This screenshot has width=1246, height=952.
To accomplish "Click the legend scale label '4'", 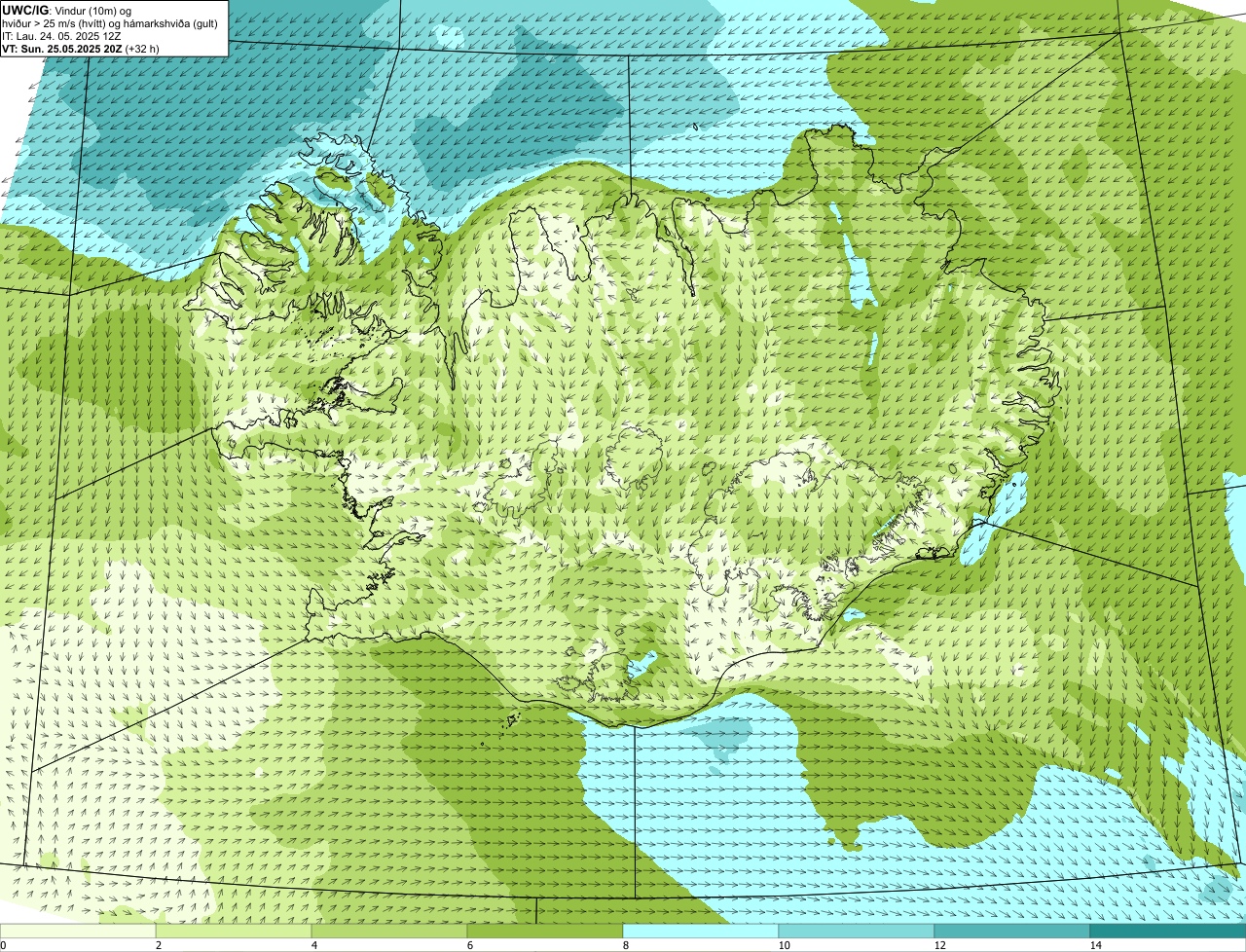I will click(x=313, y=945).
